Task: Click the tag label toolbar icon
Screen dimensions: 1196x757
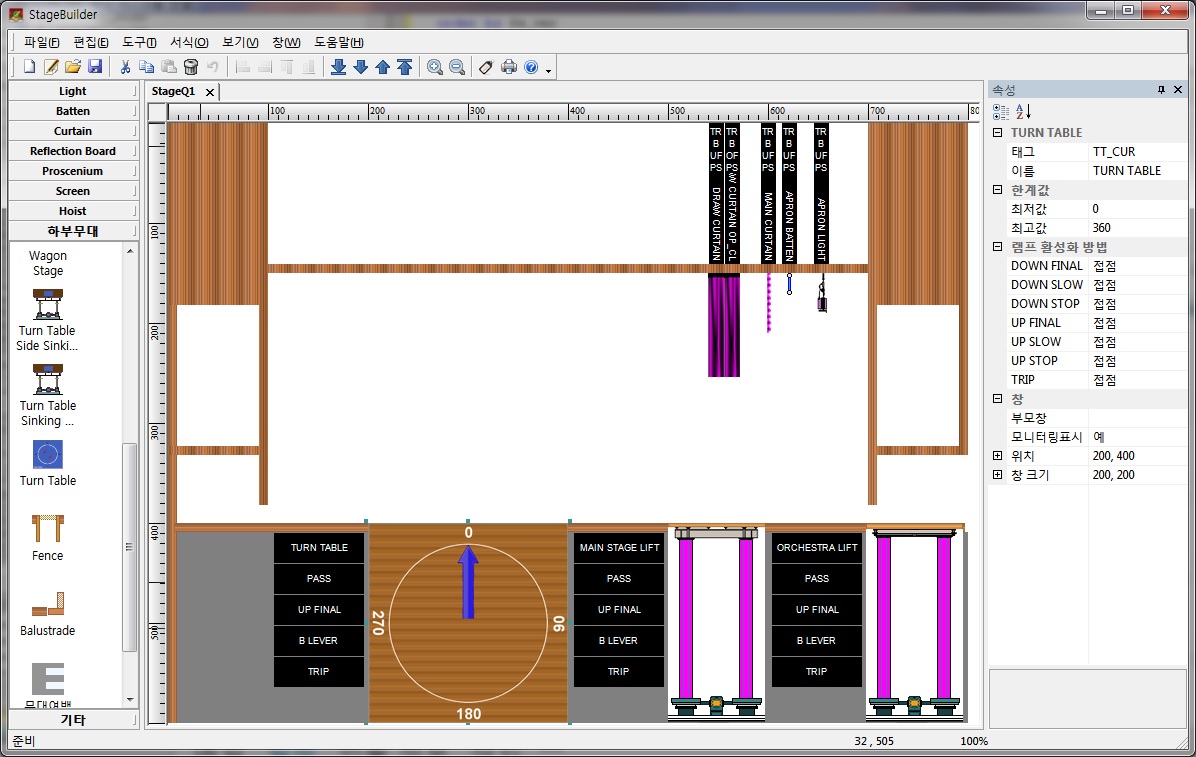Action: (486, 67)
